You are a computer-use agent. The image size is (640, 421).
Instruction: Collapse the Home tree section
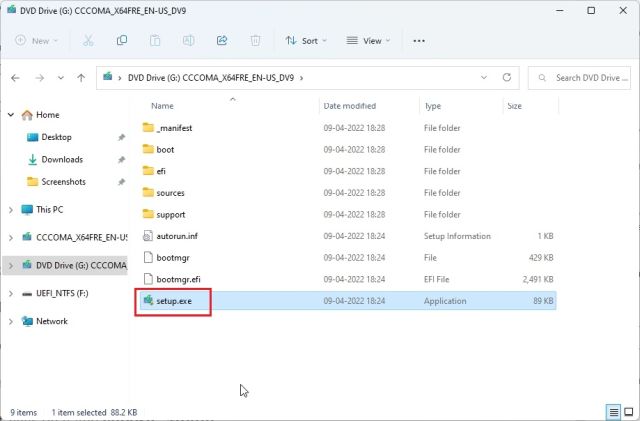pos(11,115)
